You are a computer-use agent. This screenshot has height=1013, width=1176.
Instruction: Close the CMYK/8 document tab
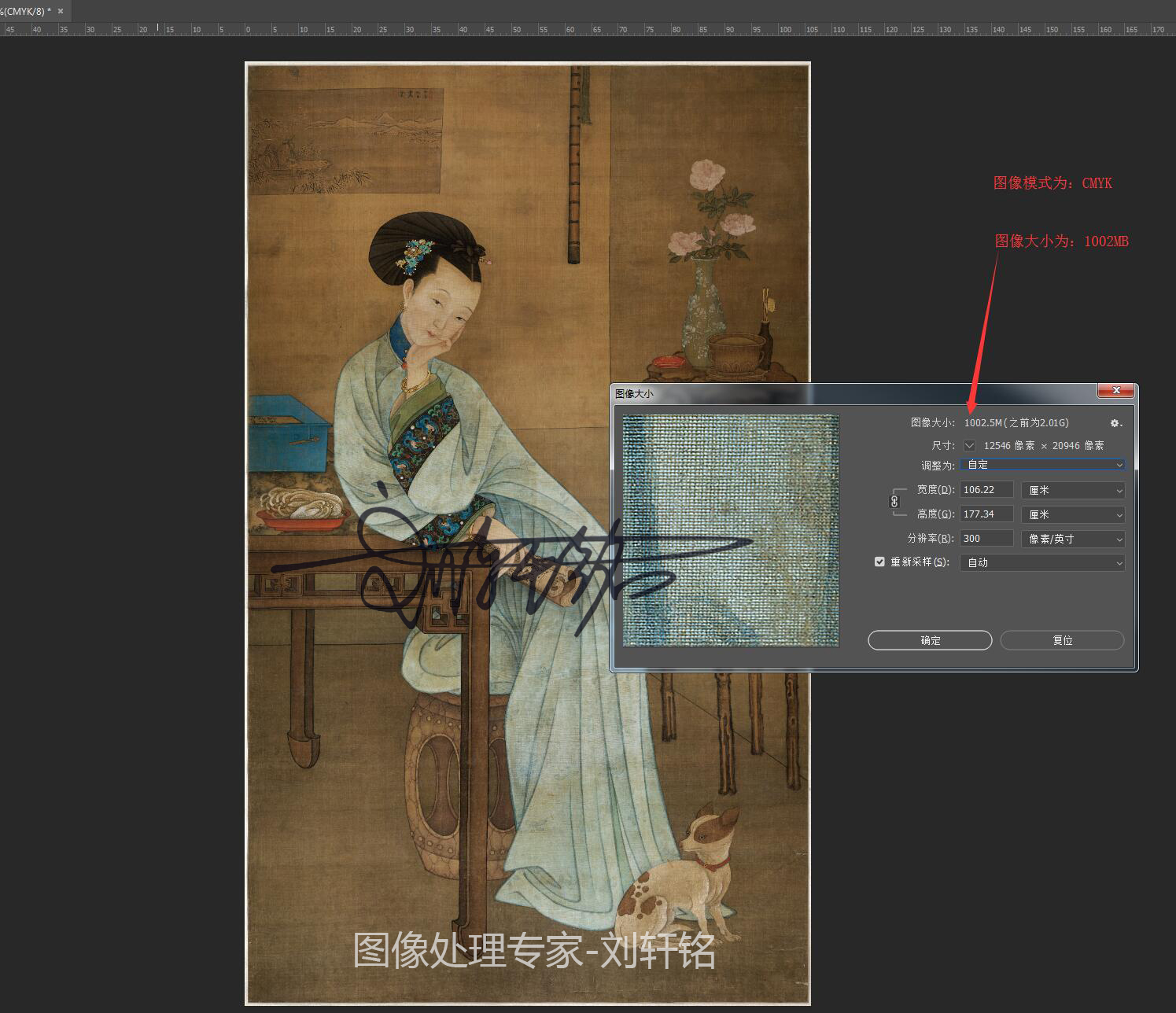61,11
